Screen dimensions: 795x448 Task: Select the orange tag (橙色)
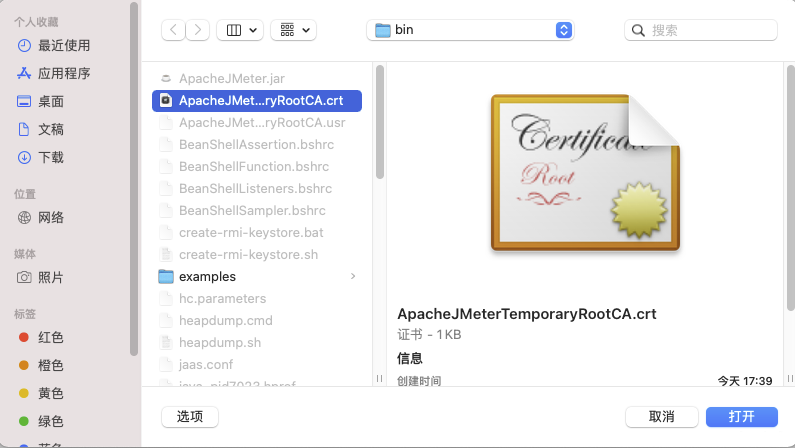coord(41,365)
